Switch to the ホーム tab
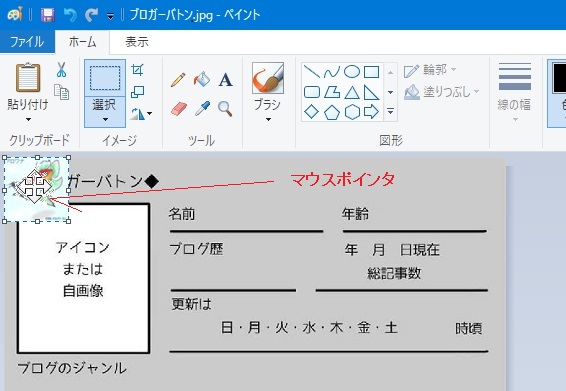Screen dimensions: 566x391 point(82,42)
